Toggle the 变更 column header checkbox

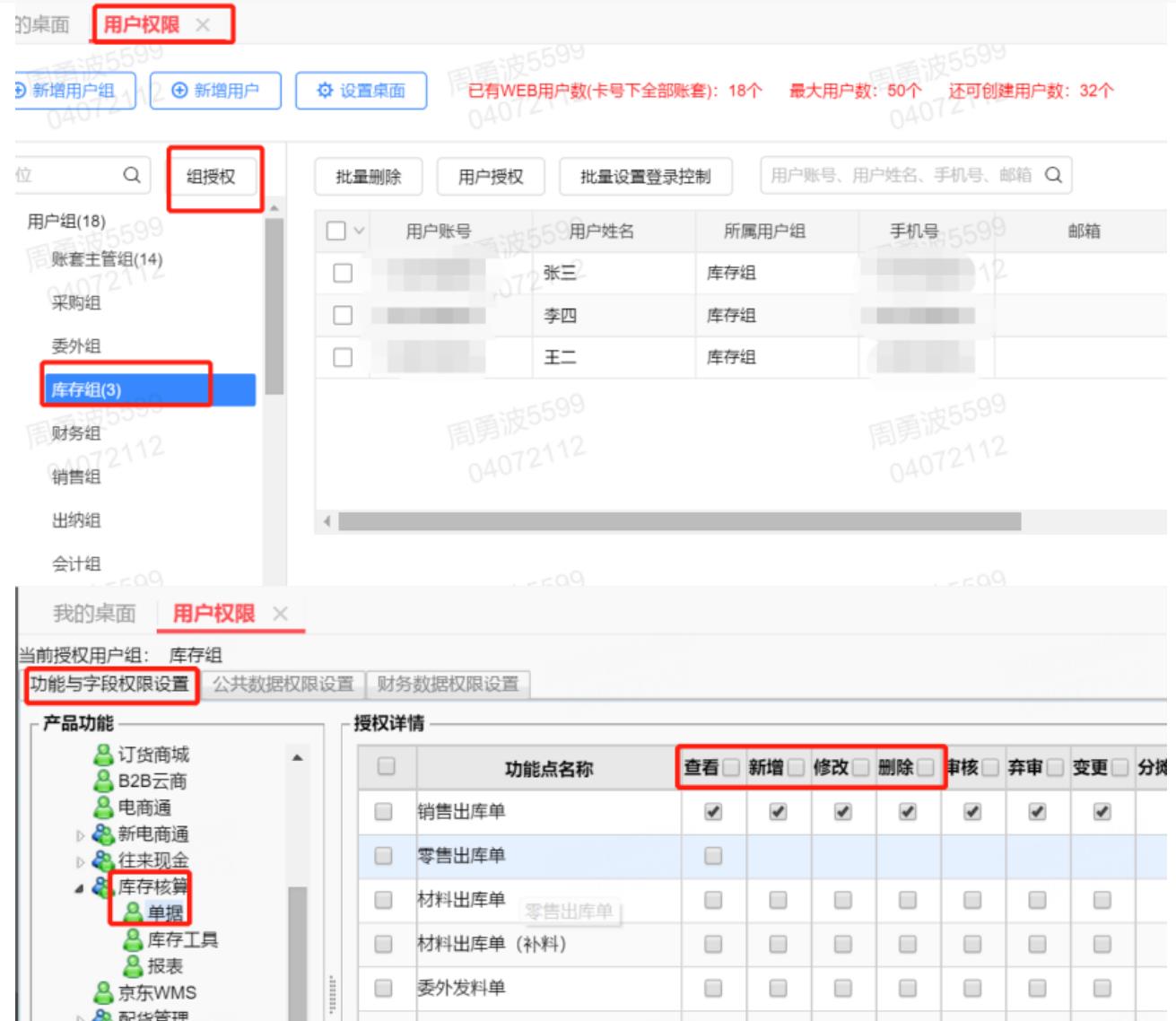(1119, 767)
